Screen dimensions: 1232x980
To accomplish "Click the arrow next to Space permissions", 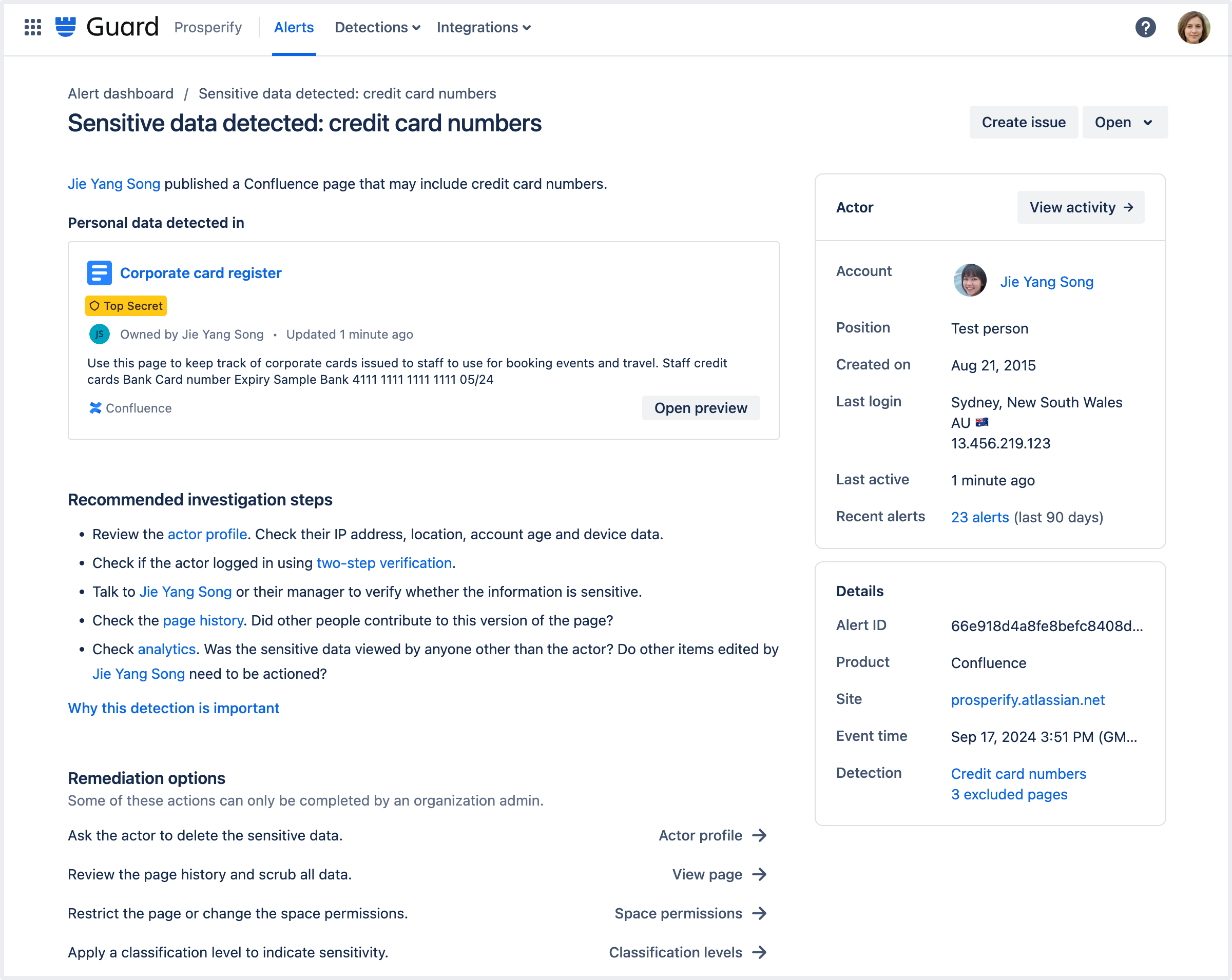I will pos(759,913).
